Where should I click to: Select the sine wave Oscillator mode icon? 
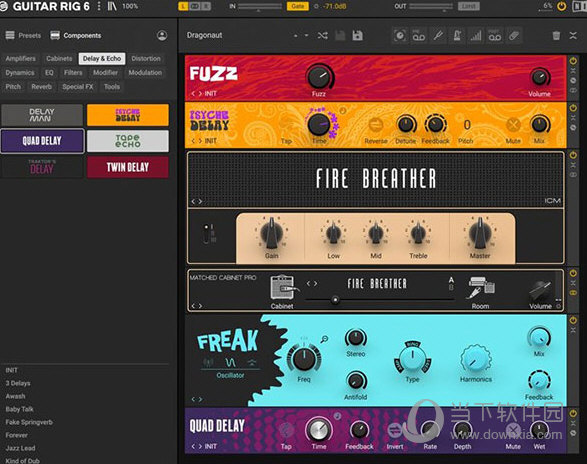[x=230, y=362]
